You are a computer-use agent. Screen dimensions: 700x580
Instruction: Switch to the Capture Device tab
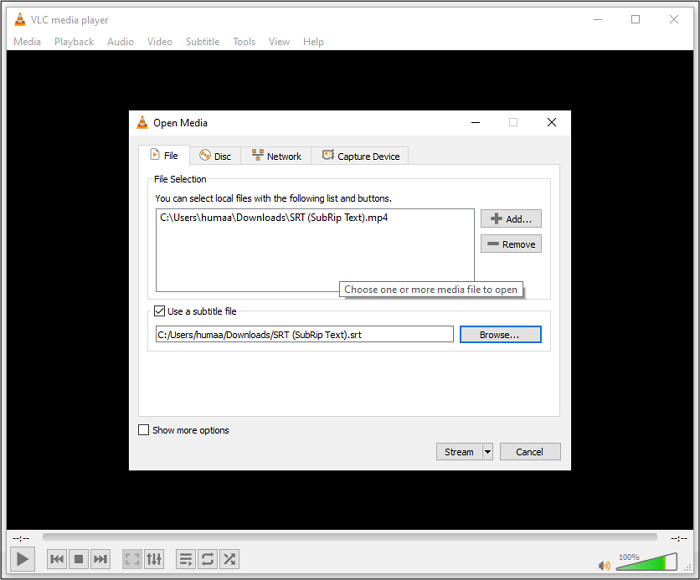pos(360,156)
